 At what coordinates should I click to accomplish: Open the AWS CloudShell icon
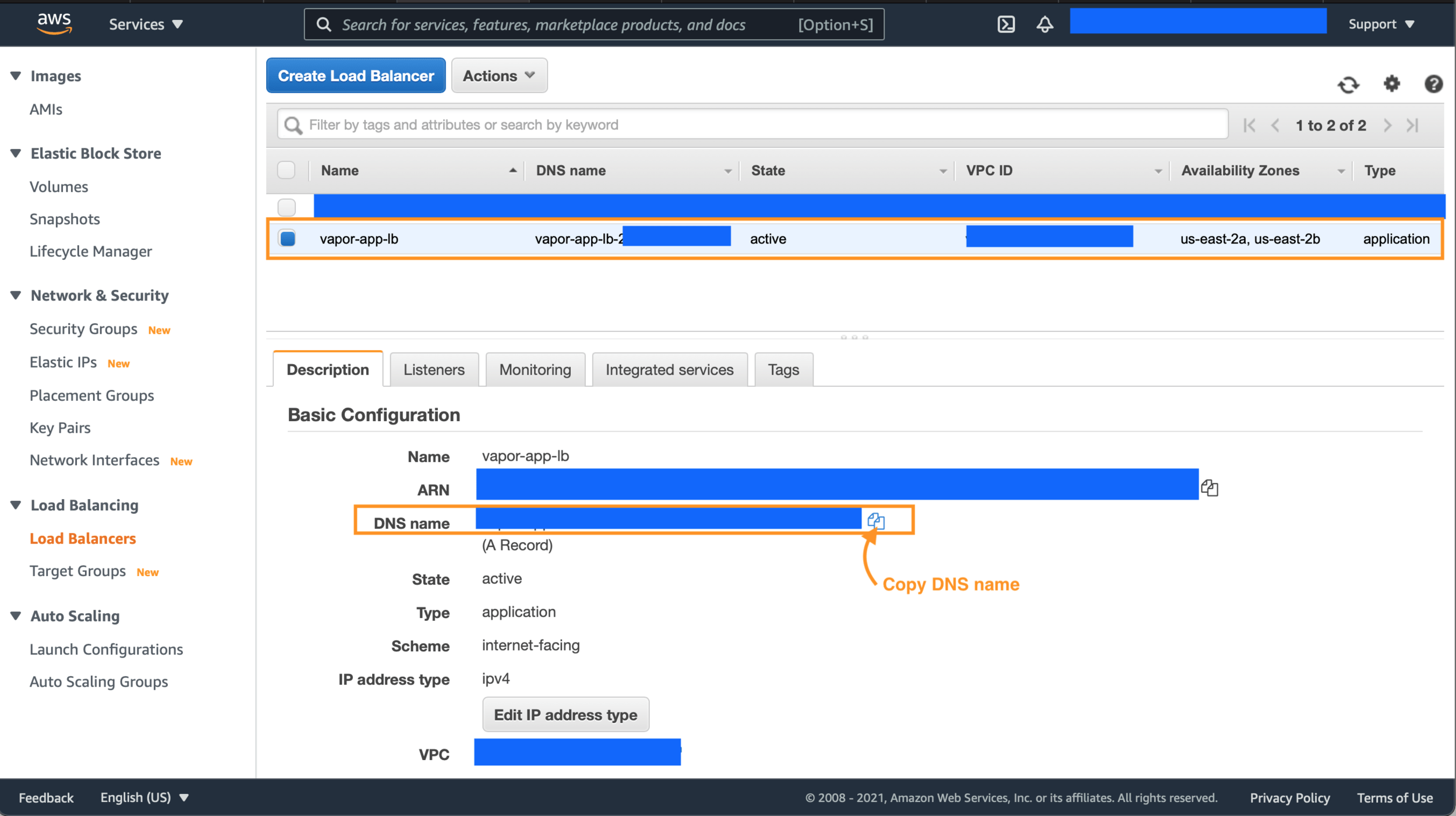click(x=1006, y=24)
